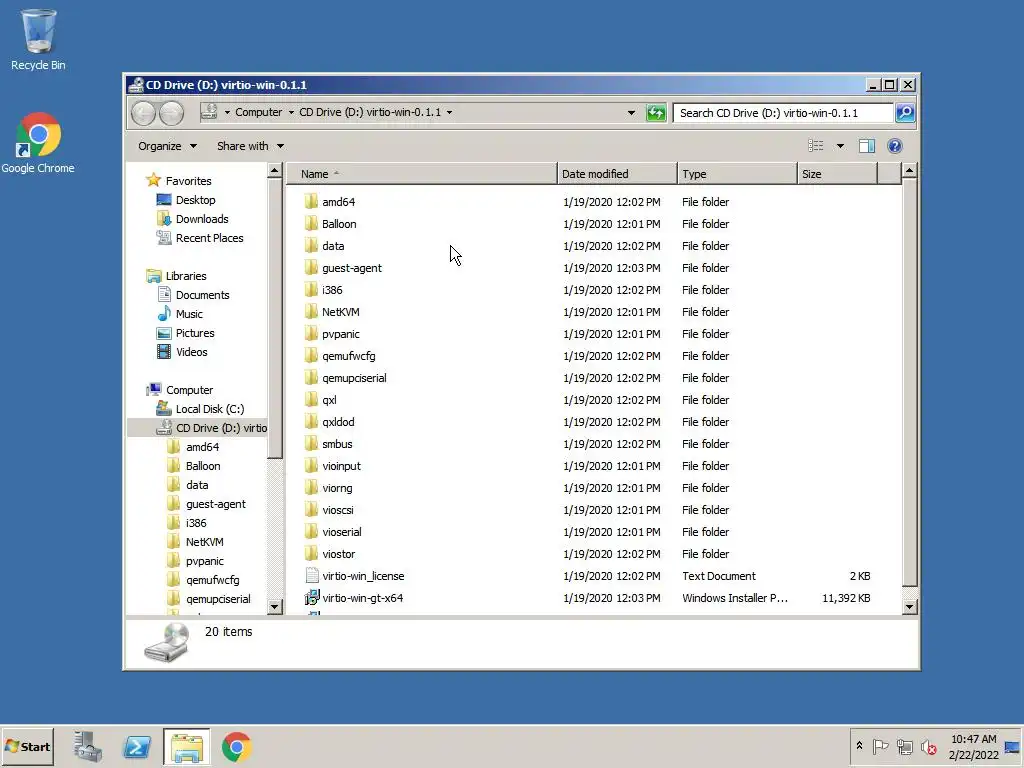Open Recycle Bin desktop icon

[38, 39]
